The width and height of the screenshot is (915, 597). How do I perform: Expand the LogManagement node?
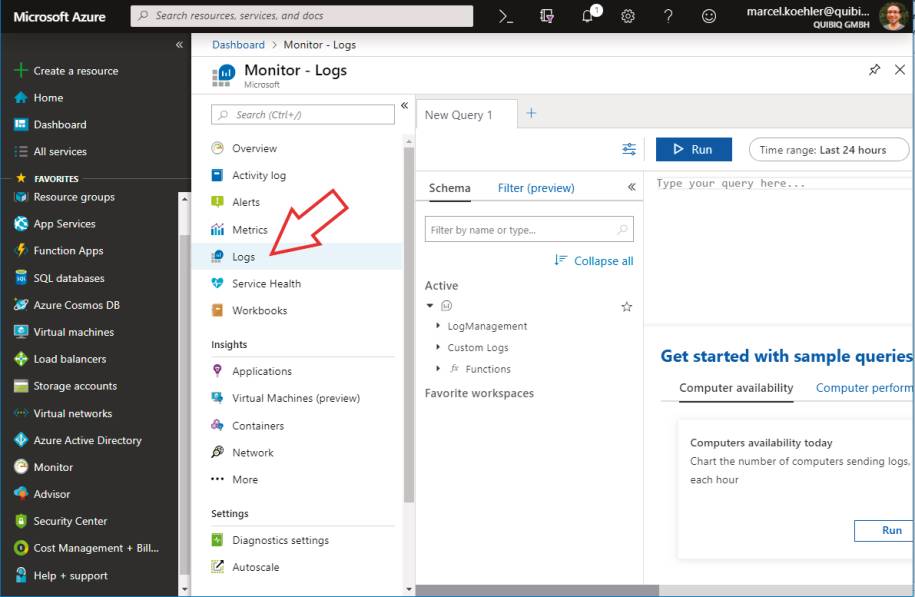tap(438, 325)
